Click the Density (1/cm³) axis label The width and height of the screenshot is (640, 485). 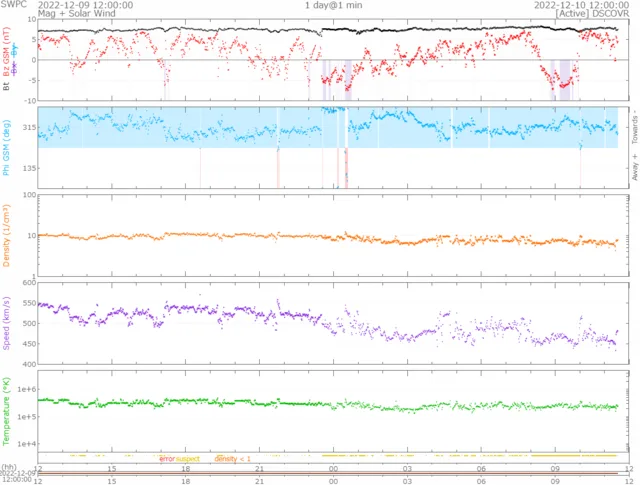pyautogui.click(x=7, y=234)
